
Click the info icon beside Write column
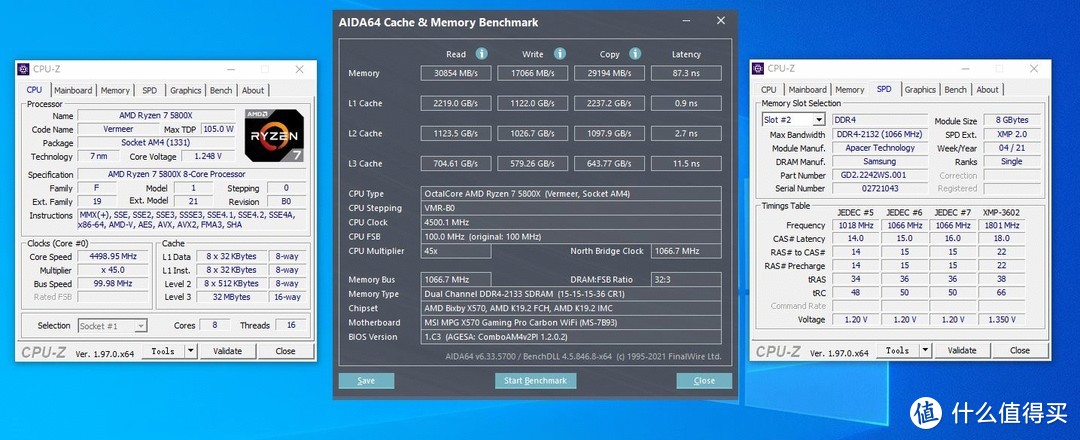pos(557,54)
